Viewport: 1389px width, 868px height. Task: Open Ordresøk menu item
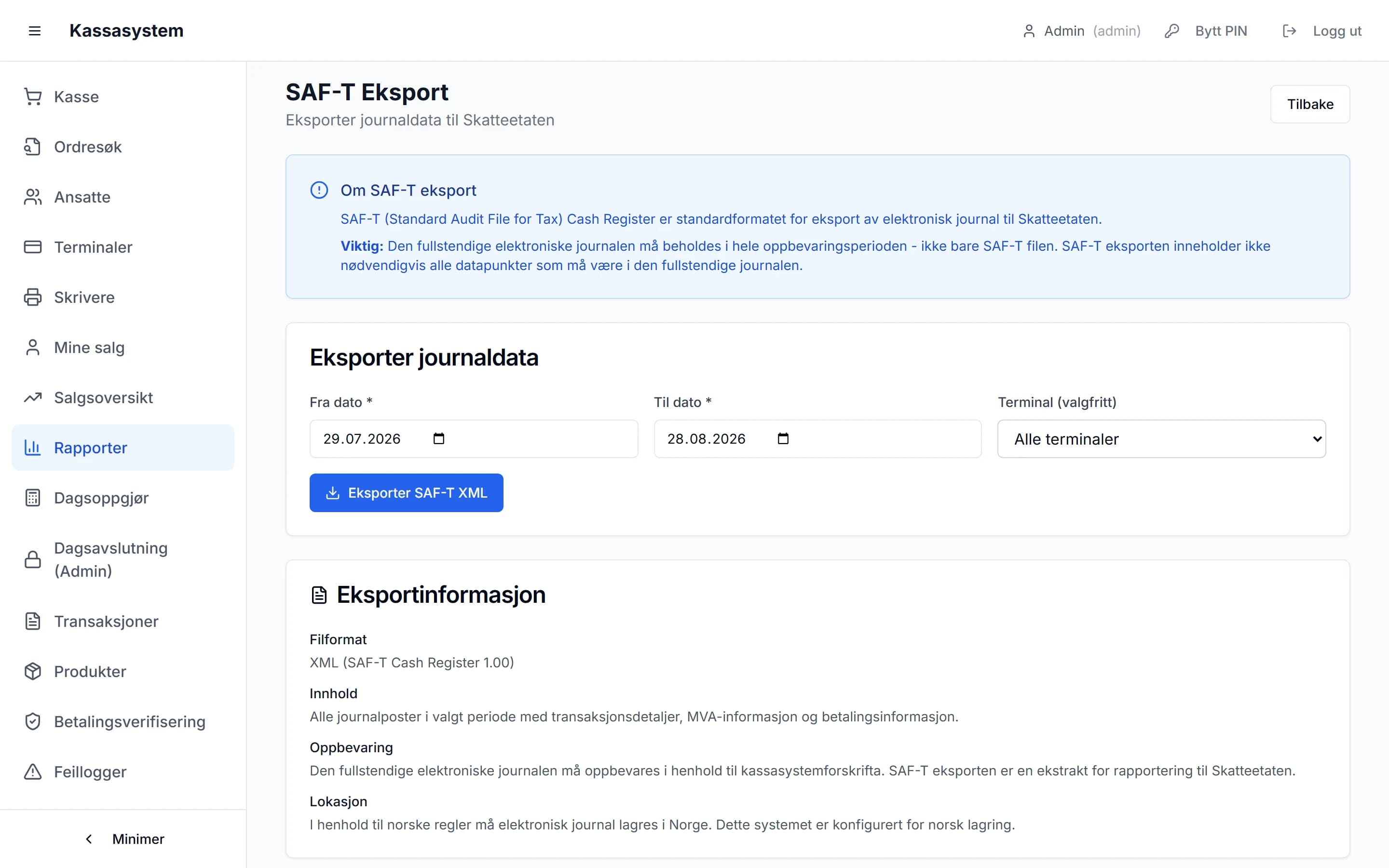(x=123, y=147)
